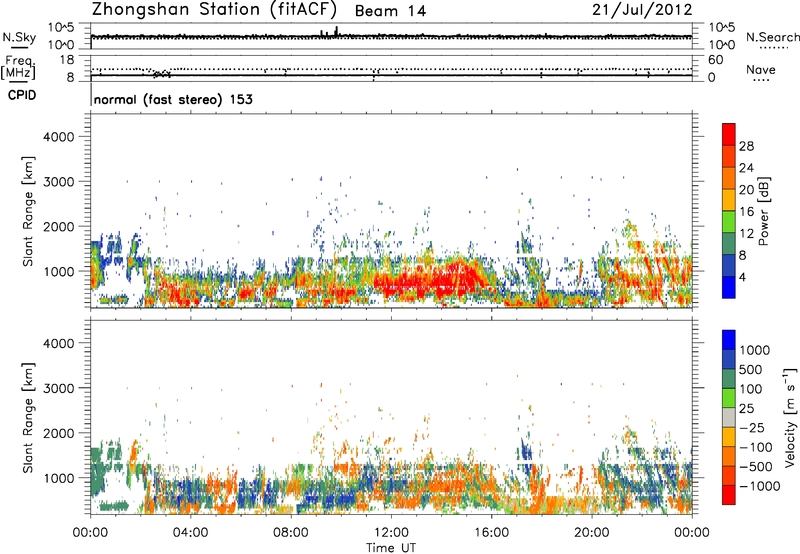Image resolution: width=800 pixels, height=554 pixels.
Task: Click the 4000 tick on the power panel axis
Action: pos(58,137)
